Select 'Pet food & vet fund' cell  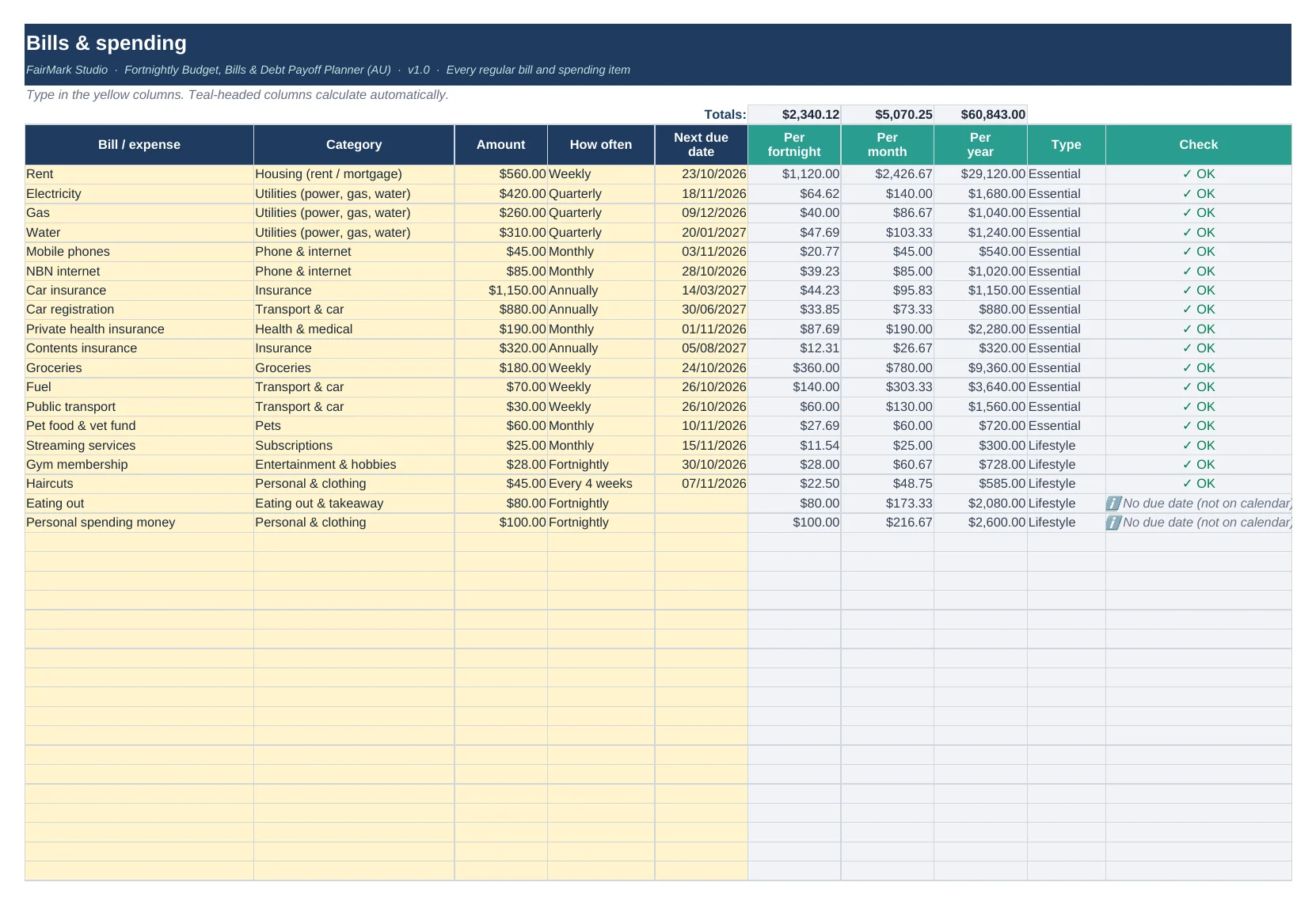pos(139,426)
